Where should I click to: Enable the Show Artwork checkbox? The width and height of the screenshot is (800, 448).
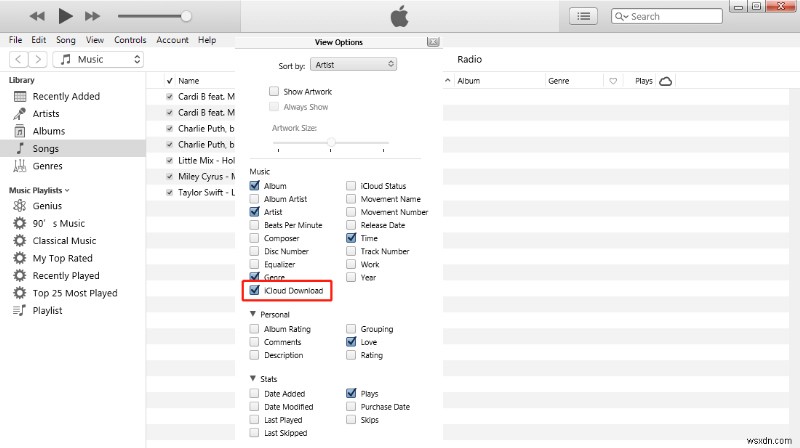pyautogui.click(x=274, y=91)
